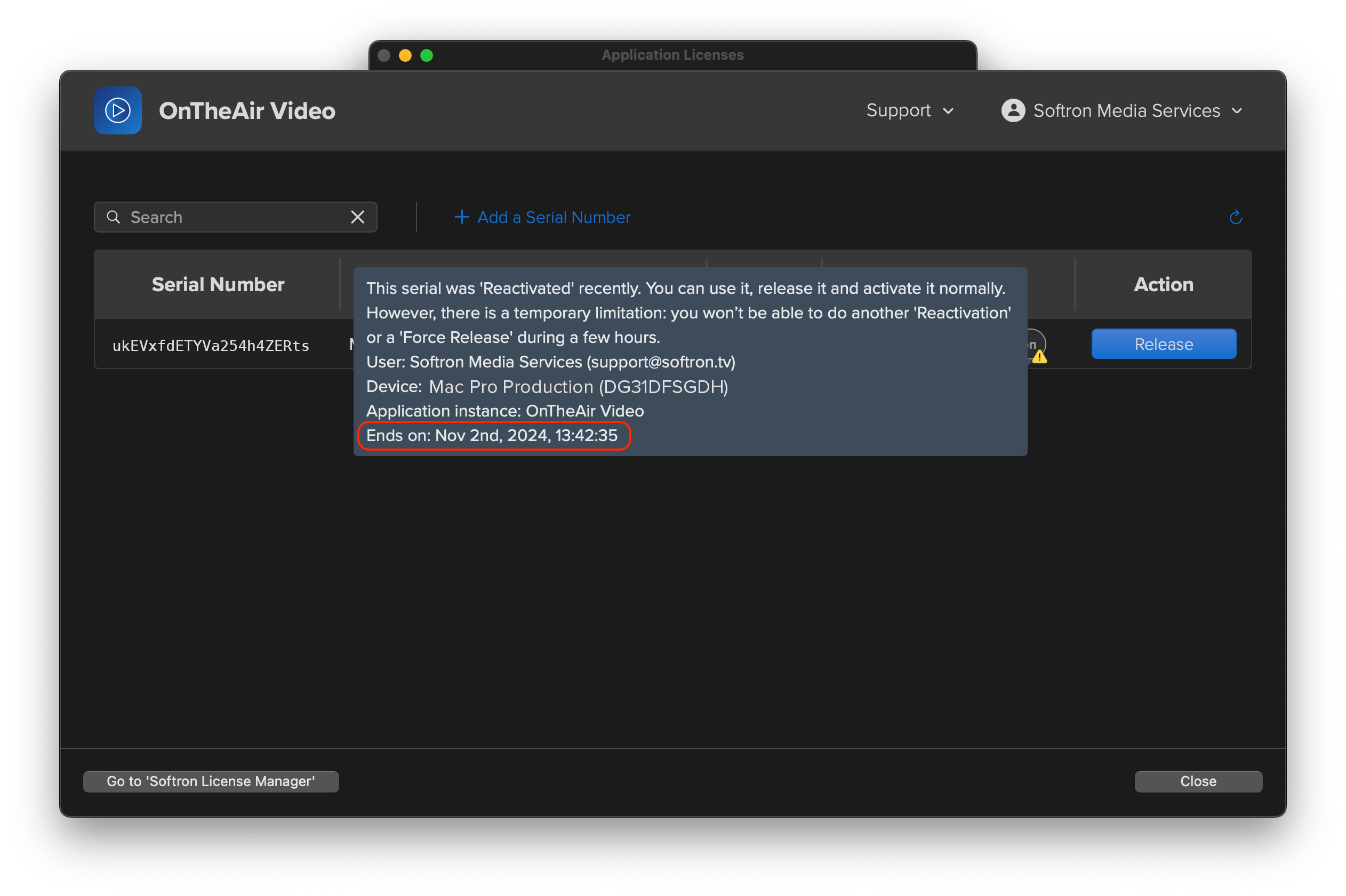Screen dimensions: 1346x896
Task: Click the OnTheAir Video title text
Action: (x=247, y=111)
